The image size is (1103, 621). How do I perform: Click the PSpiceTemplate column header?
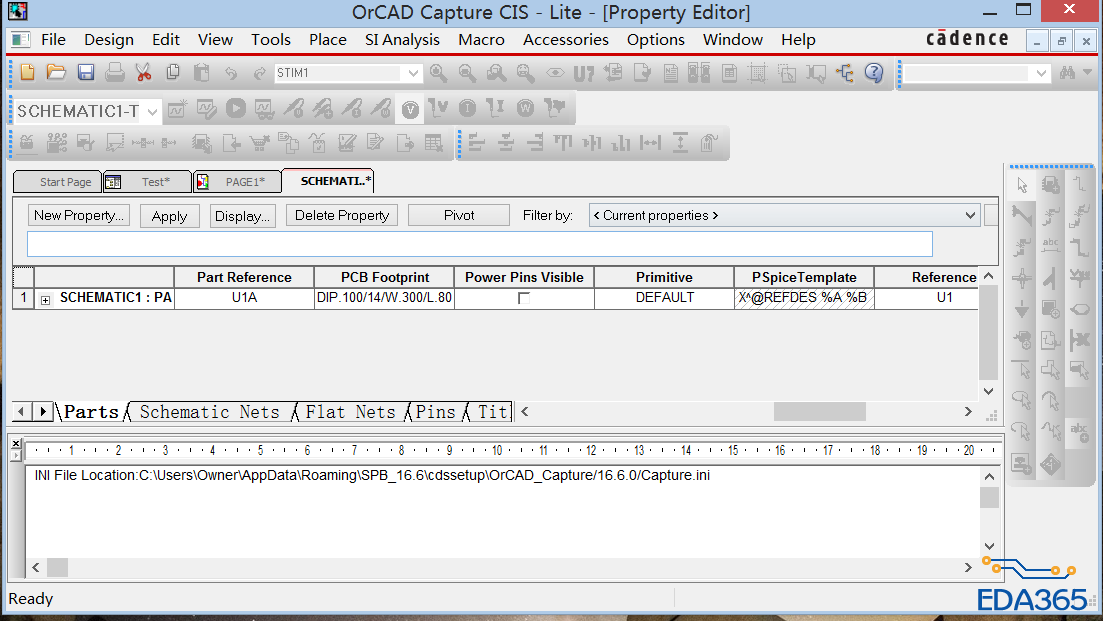pyautogui.click(x=804, y=277)
